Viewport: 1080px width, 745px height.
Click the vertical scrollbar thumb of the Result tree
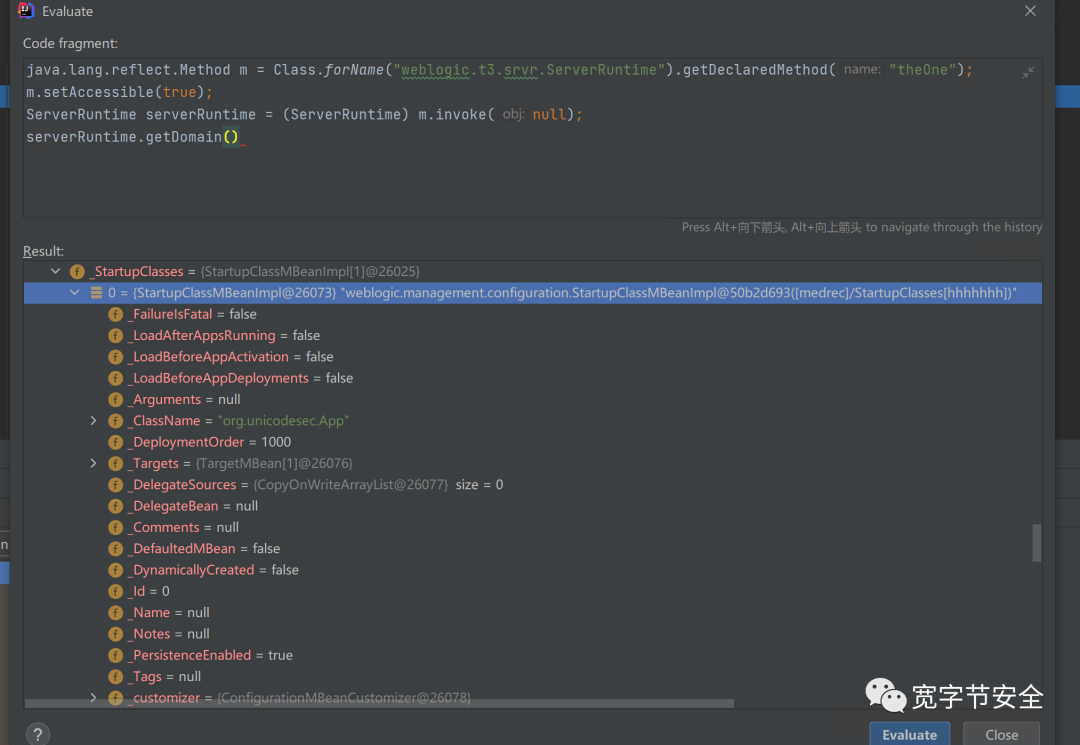point(1036,543)
